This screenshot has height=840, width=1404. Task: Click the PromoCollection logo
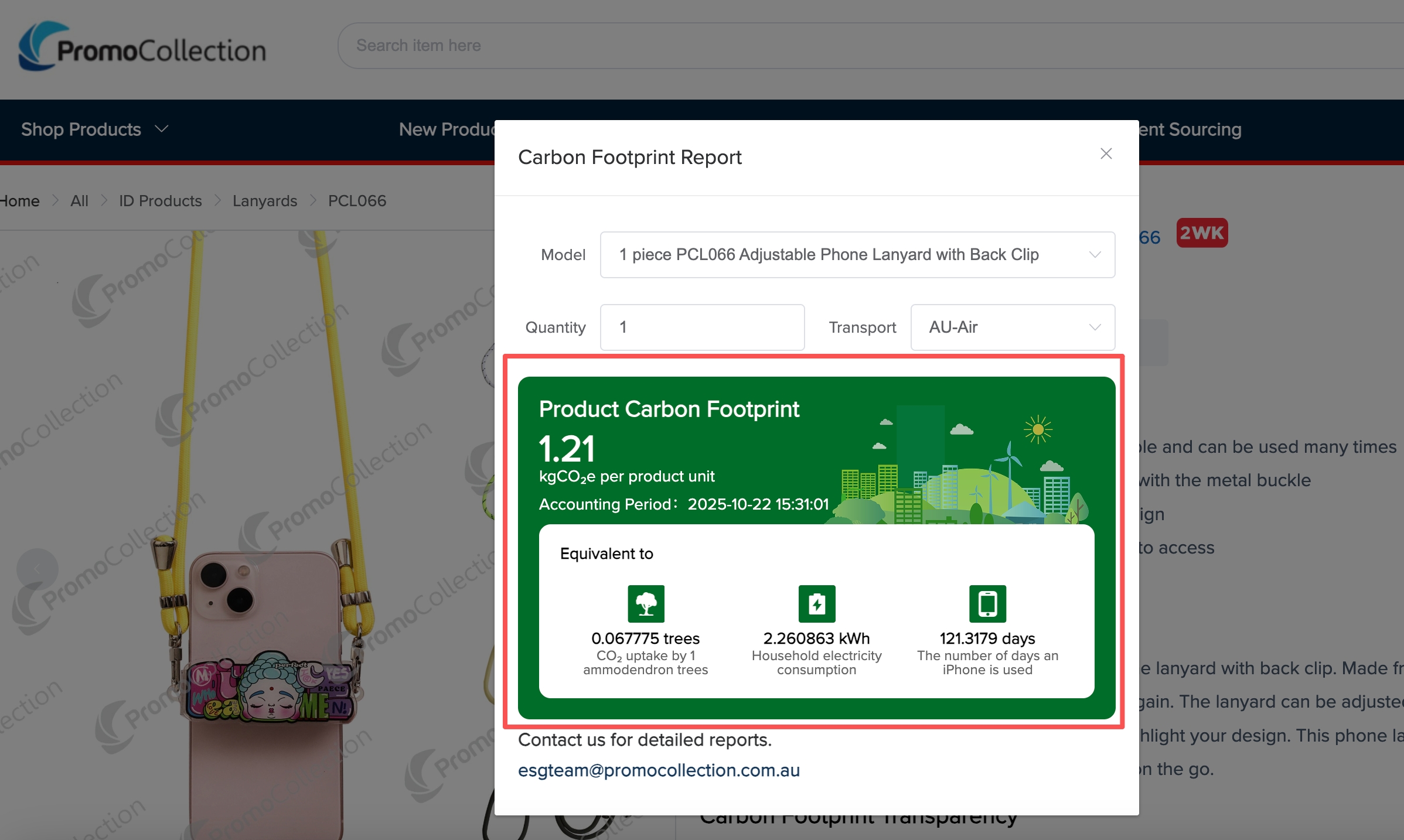coord(142,47)
